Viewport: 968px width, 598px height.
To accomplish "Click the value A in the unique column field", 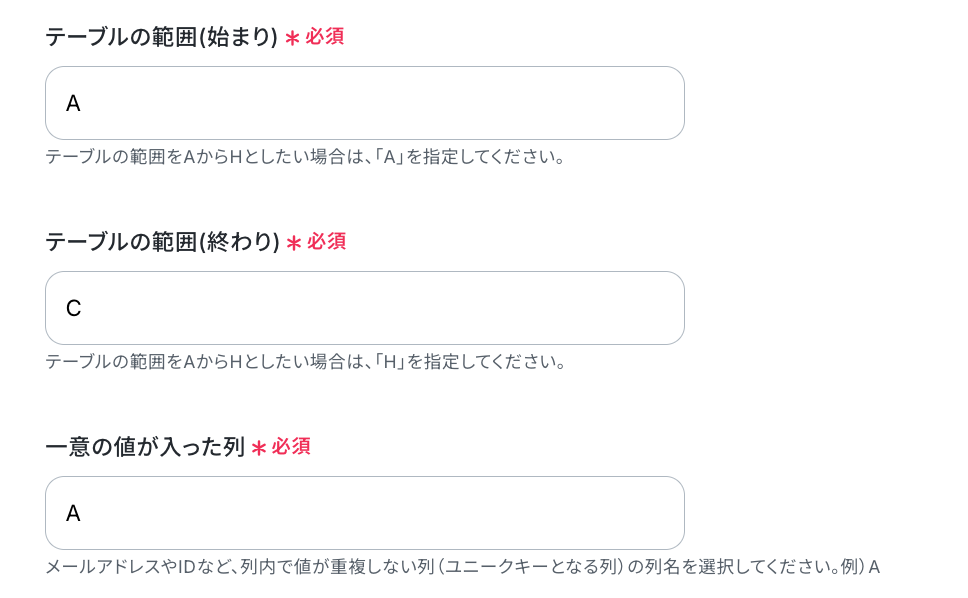I will coord(73,513).
